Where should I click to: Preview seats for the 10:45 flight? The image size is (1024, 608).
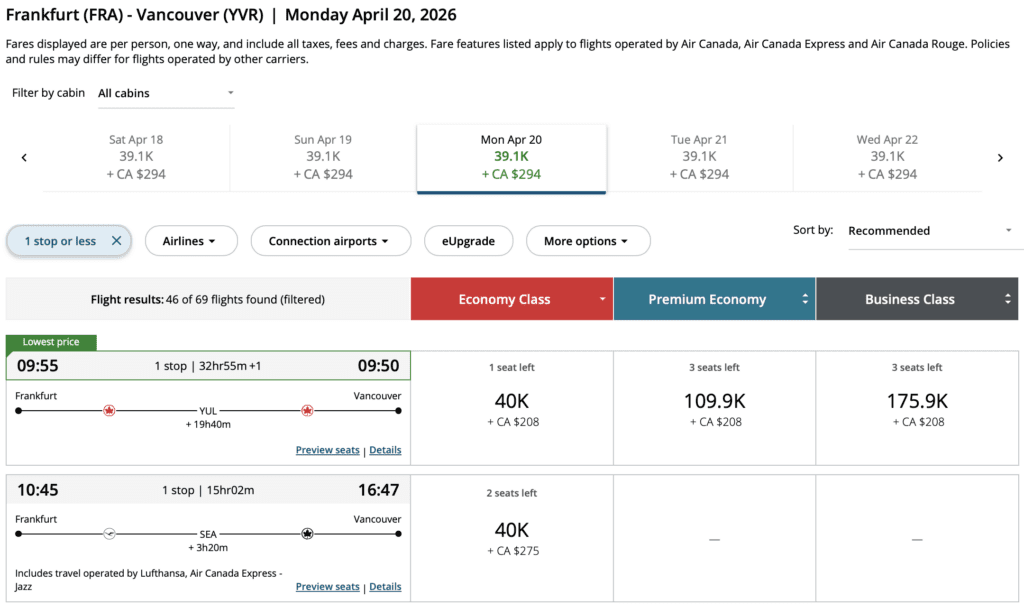(x=327, y=587)
